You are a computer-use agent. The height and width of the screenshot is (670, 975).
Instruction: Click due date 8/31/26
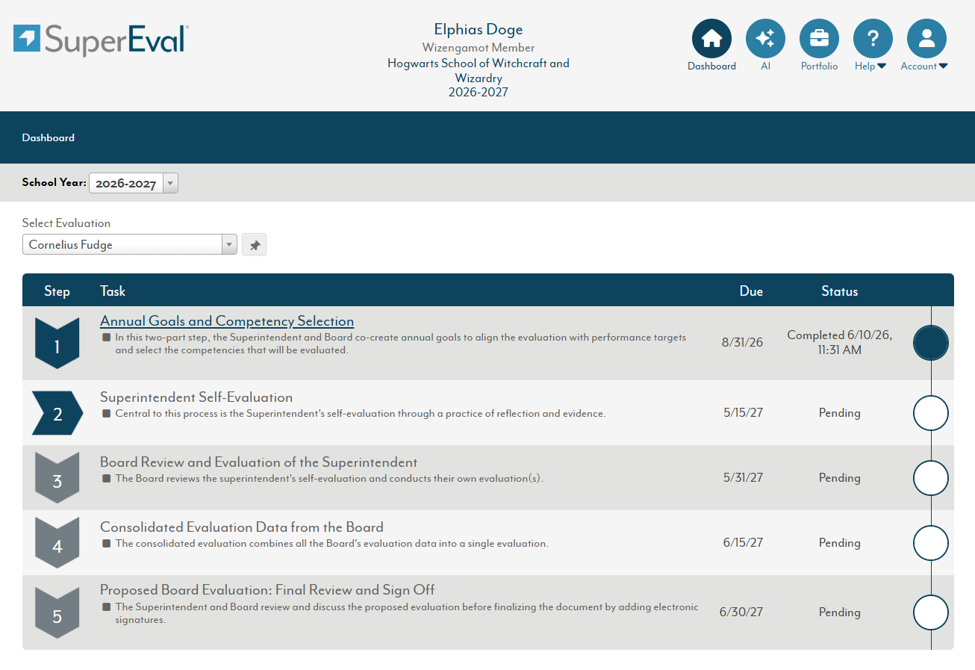click(x=742, y=342)
